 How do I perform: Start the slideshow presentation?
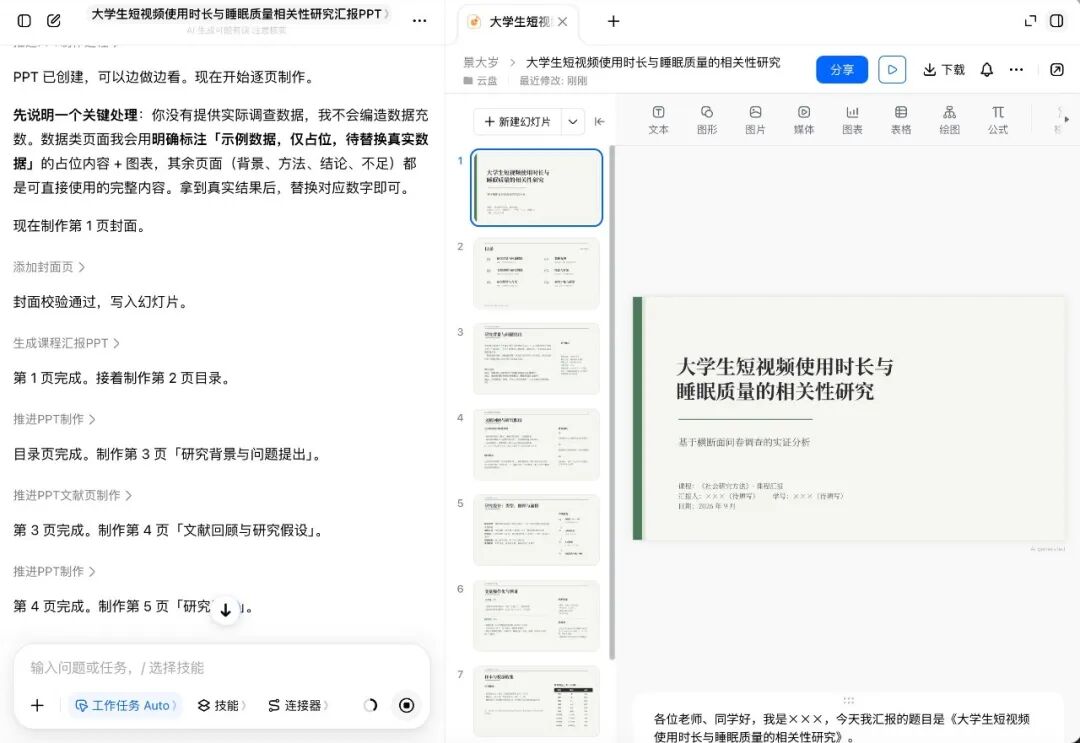[x=892, y=70]
